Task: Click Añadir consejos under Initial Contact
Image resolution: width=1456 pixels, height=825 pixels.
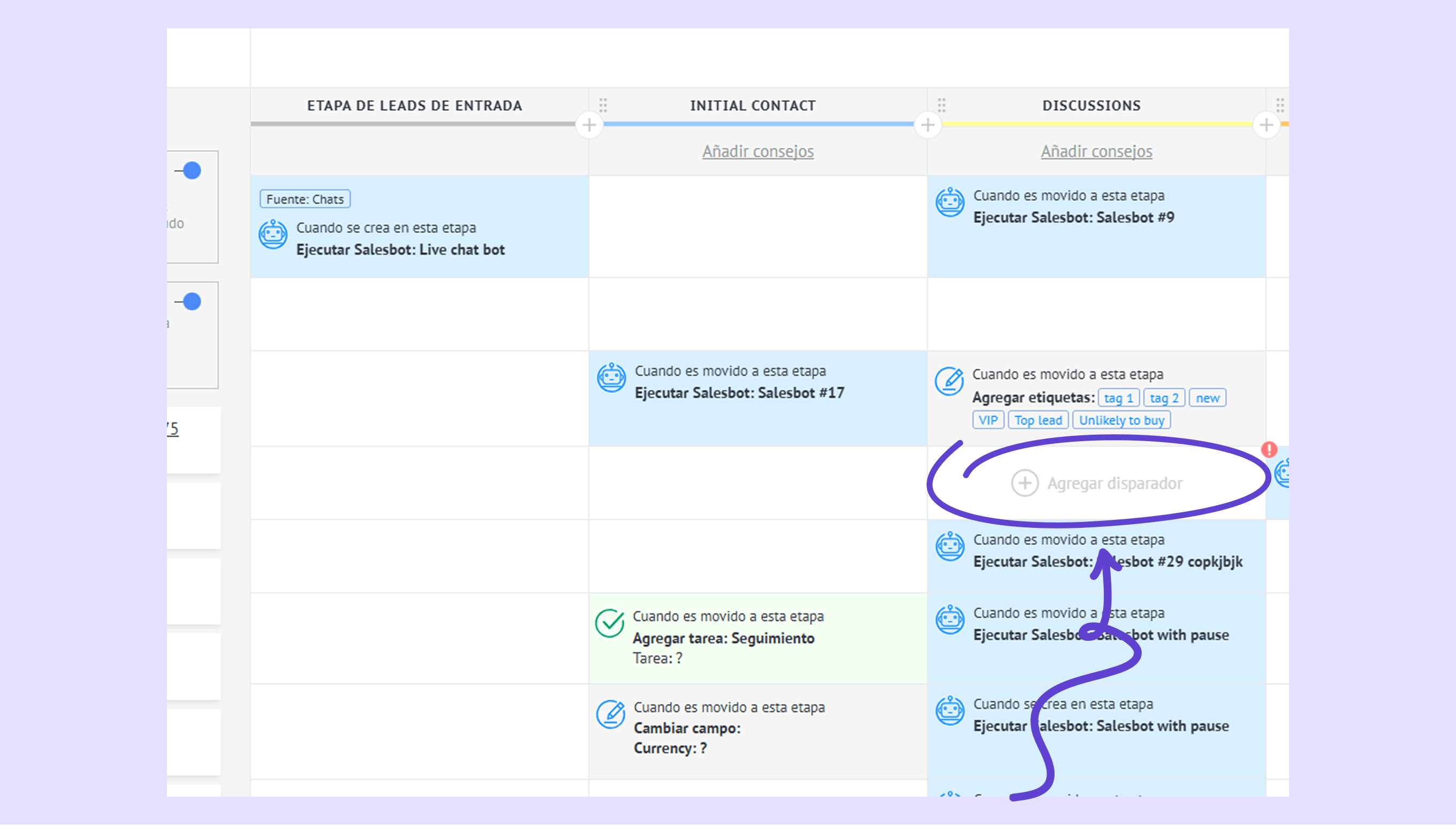Action: 757,152
